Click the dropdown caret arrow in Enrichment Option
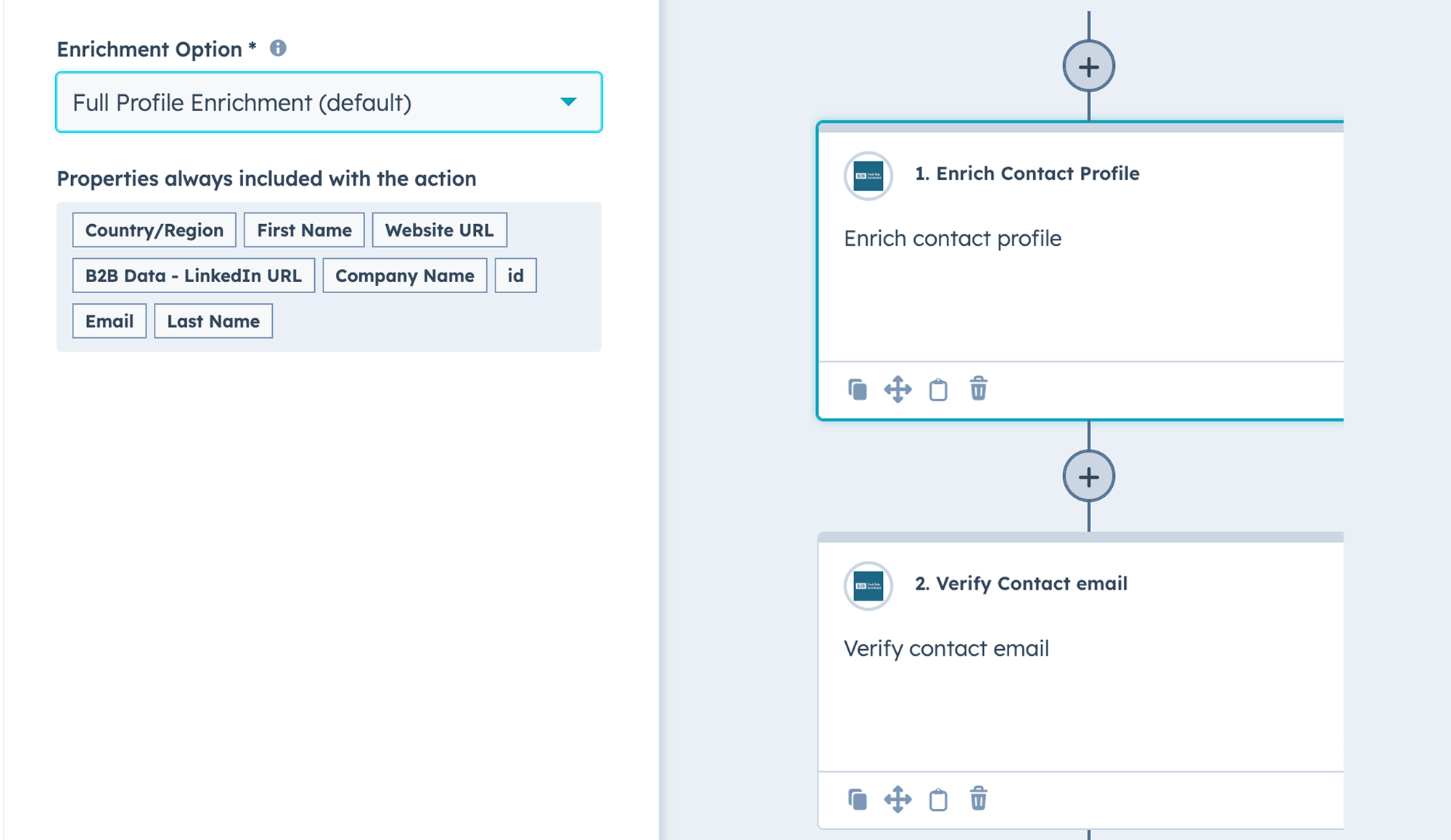Viewport: 1451px width, 840px height. [x=569, y=102]
